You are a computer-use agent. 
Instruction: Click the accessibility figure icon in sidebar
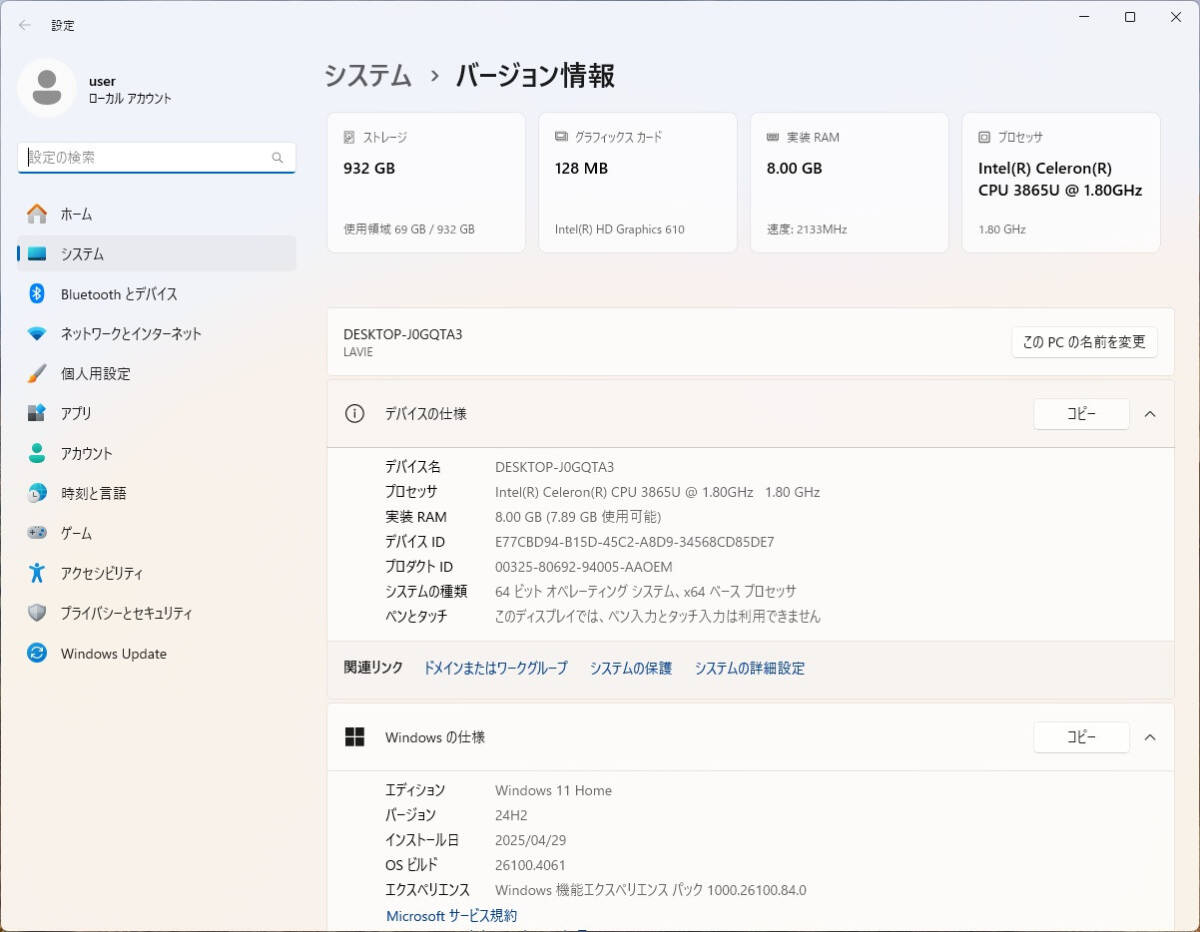click(x=37, y=573)
